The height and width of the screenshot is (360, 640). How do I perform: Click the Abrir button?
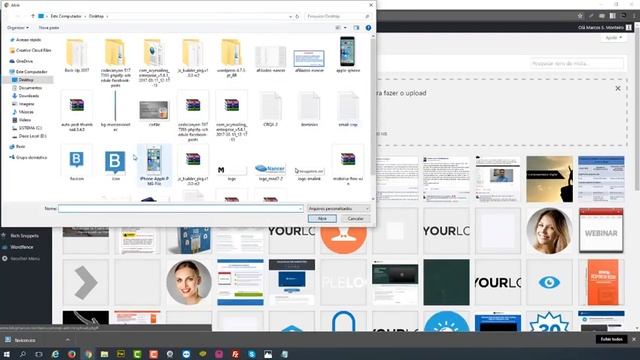(x=322, y=219)
